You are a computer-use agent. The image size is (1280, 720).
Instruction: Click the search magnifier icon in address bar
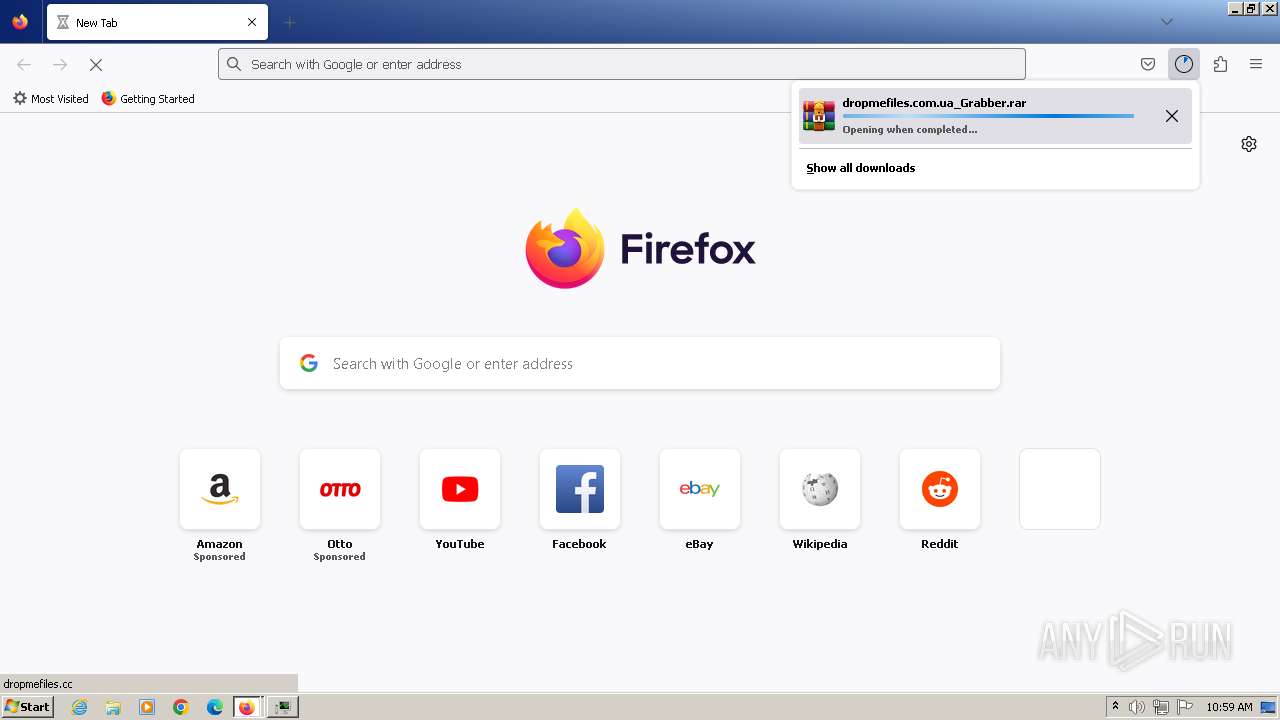click(x=234, y=64)
